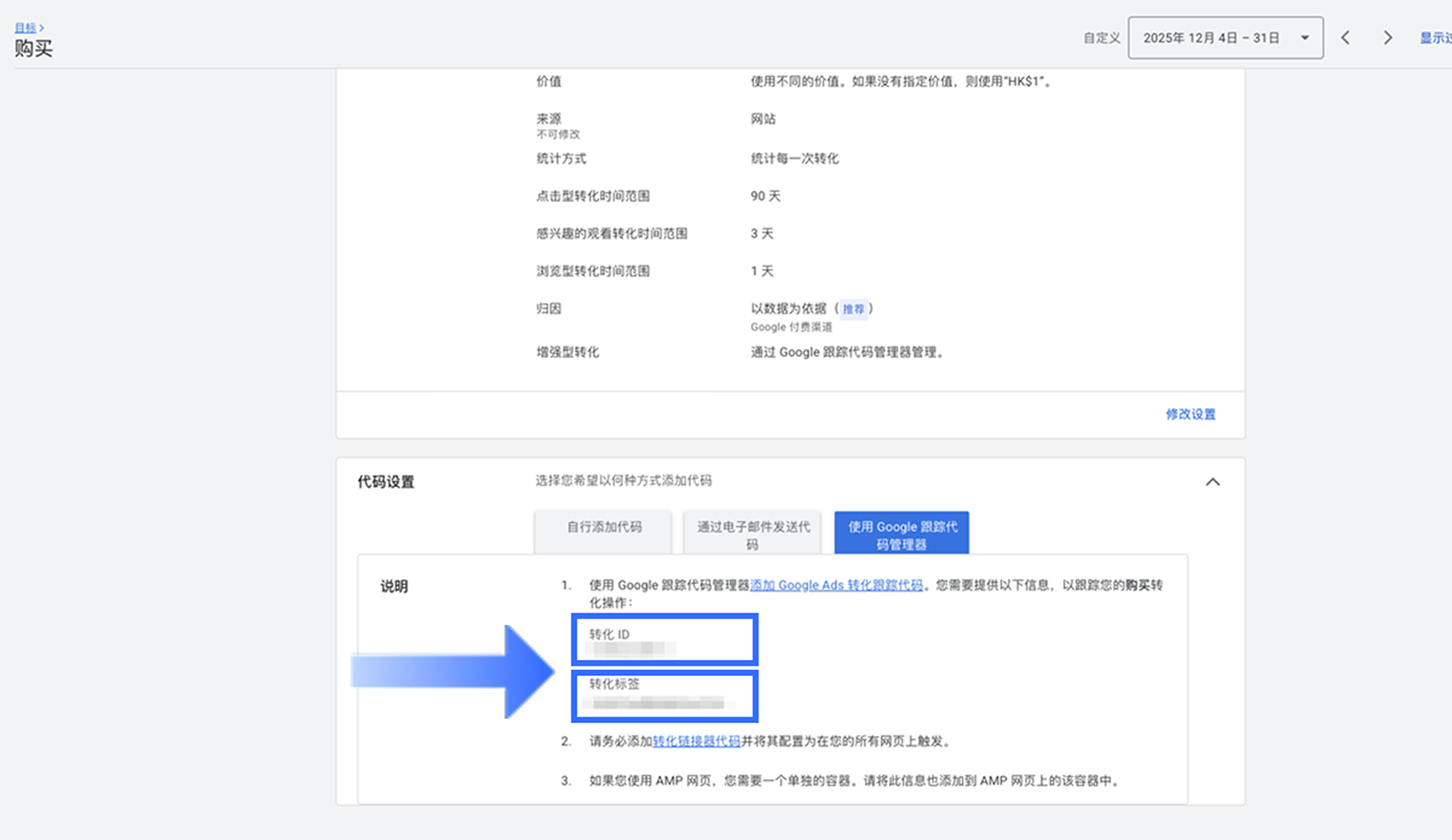Open the date range dropdown arrow
The height and width of the screenshot is (840, 1452).
click(x=1304, y=38)
